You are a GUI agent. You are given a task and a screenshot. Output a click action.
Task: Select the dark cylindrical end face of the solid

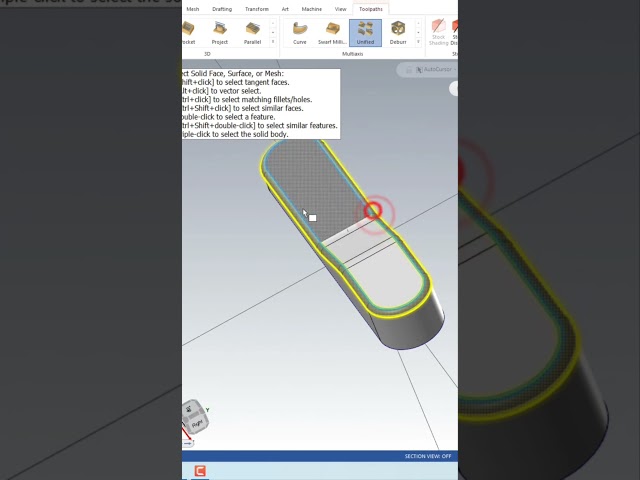pos(412,327)
